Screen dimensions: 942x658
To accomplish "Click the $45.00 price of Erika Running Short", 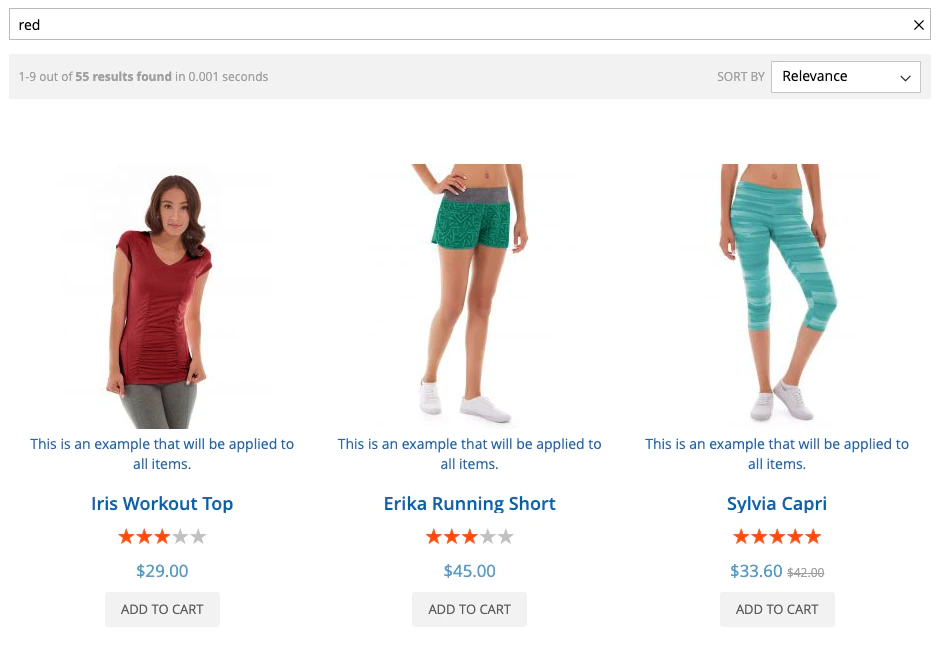I will click(x=469, y=570).
